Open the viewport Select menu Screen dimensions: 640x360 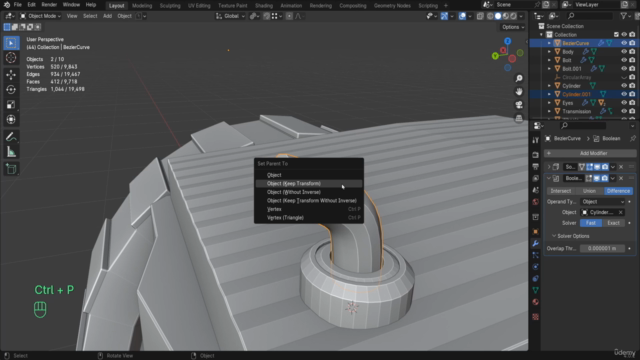pyautogui.click(x=90, y=16)
